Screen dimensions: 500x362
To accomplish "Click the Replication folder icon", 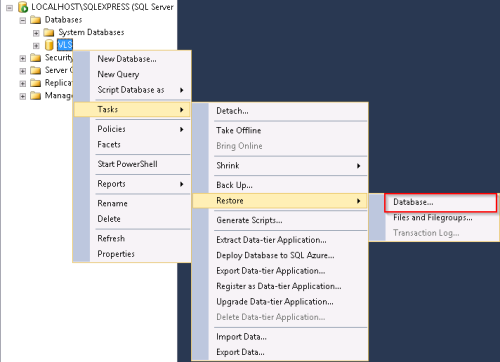I will click(x=35, y=83).
